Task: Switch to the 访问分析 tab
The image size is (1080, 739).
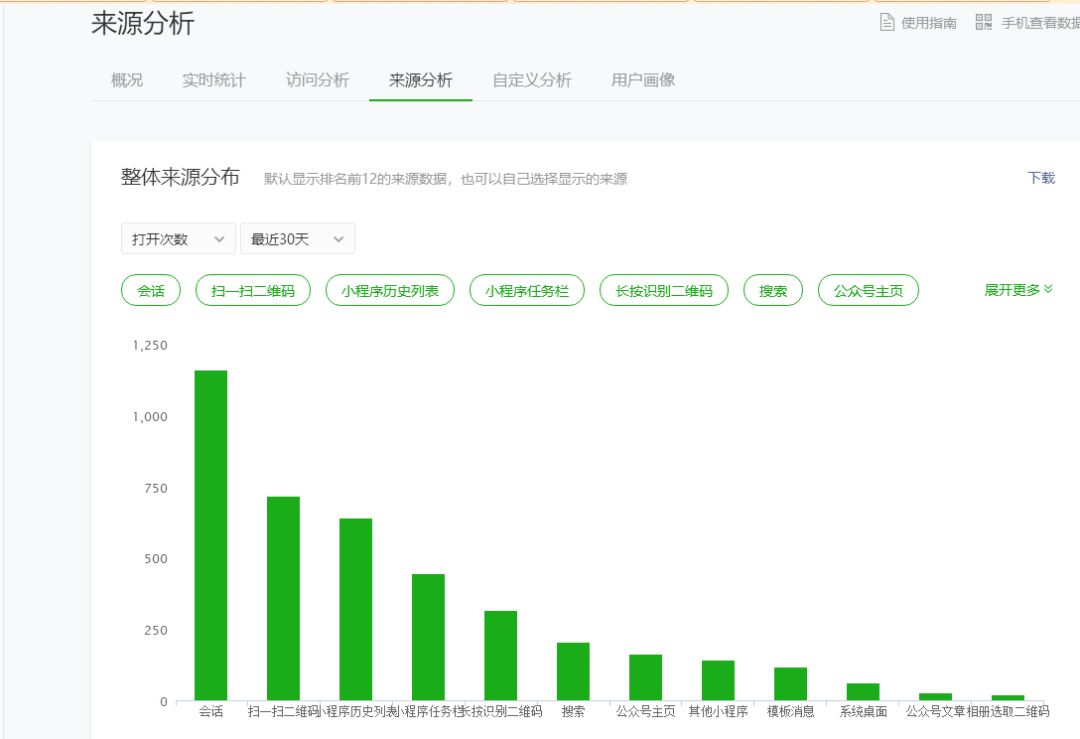Action: coord(316,80)
